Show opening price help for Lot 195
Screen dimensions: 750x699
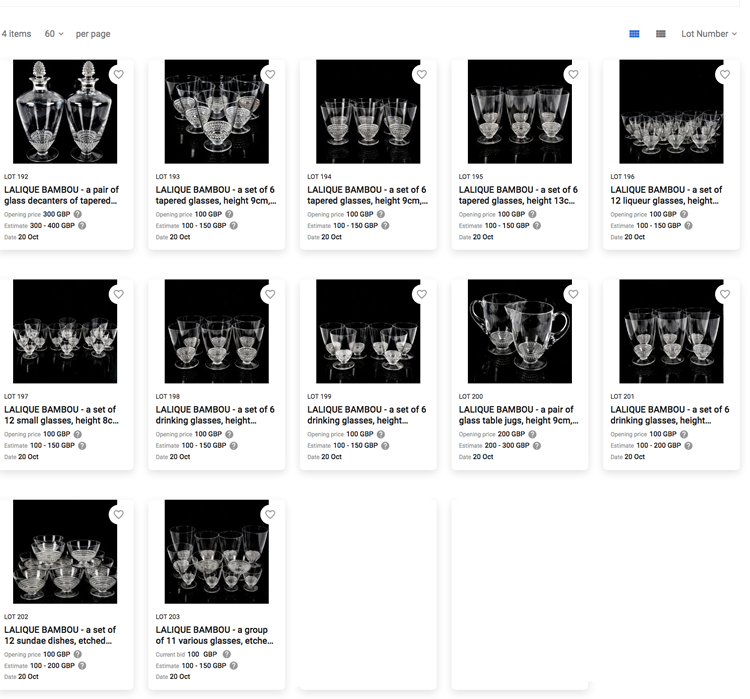point(532,214)
